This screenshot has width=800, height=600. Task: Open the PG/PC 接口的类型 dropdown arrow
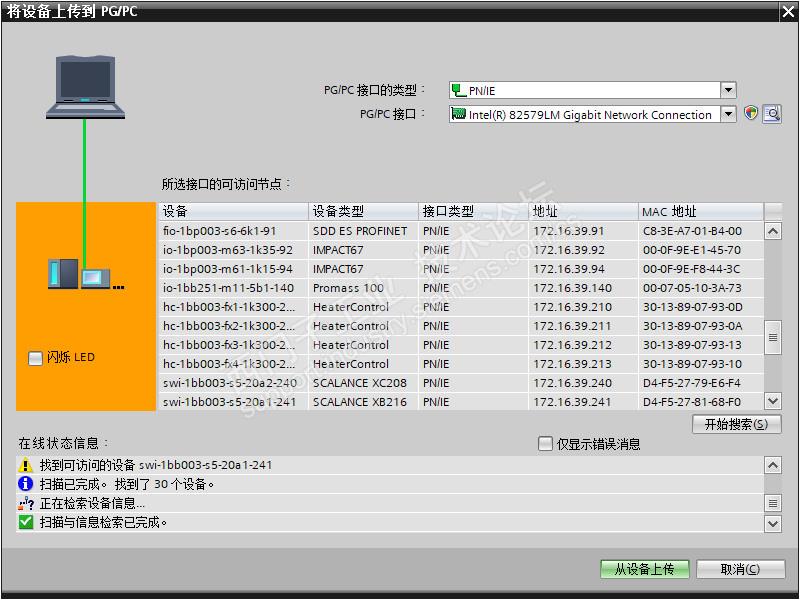[728, 90]
